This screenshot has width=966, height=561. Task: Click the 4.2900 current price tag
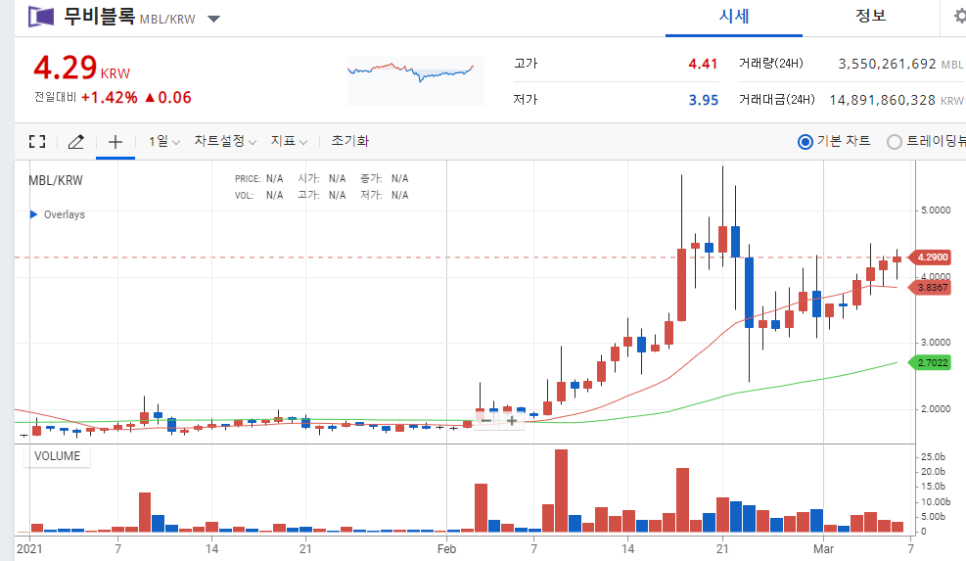931,257
